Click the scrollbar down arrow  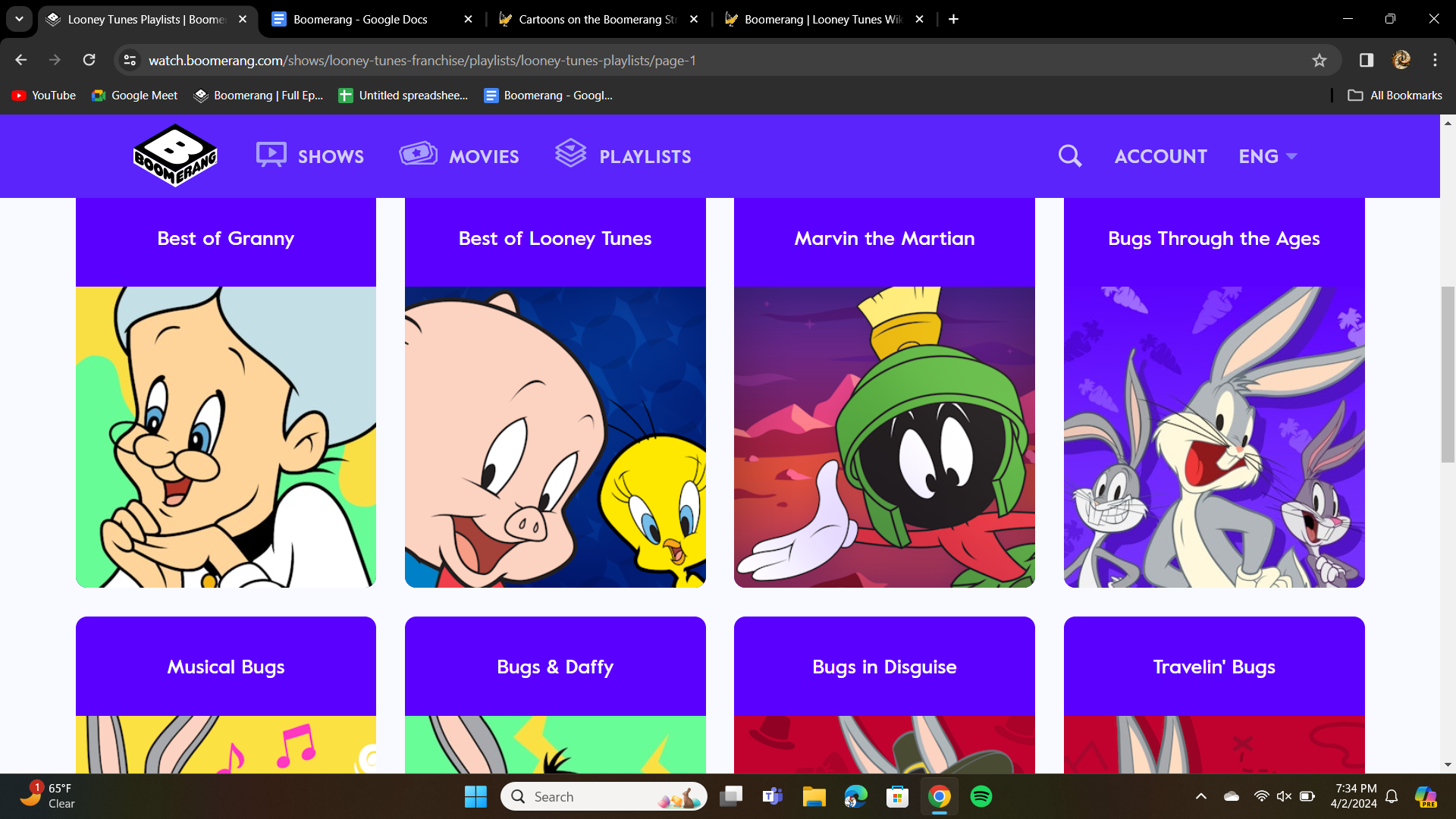coord(1448,765)
